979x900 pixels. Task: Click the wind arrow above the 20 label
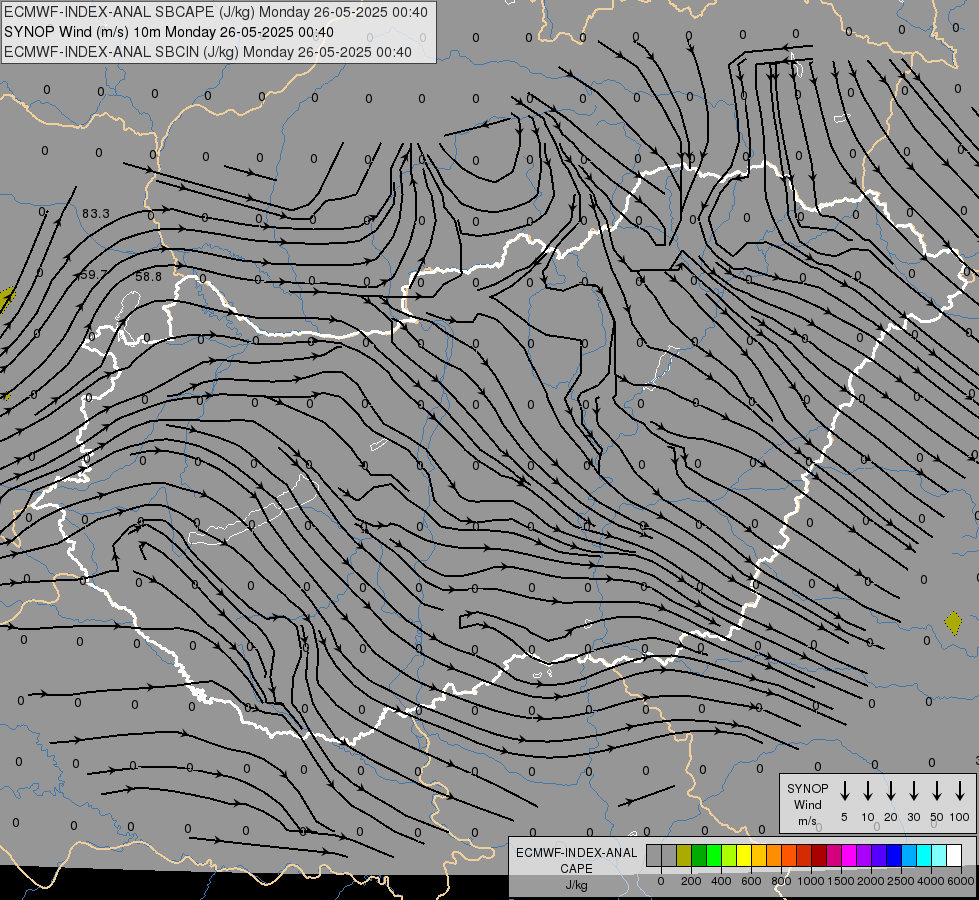coord(890,791)
